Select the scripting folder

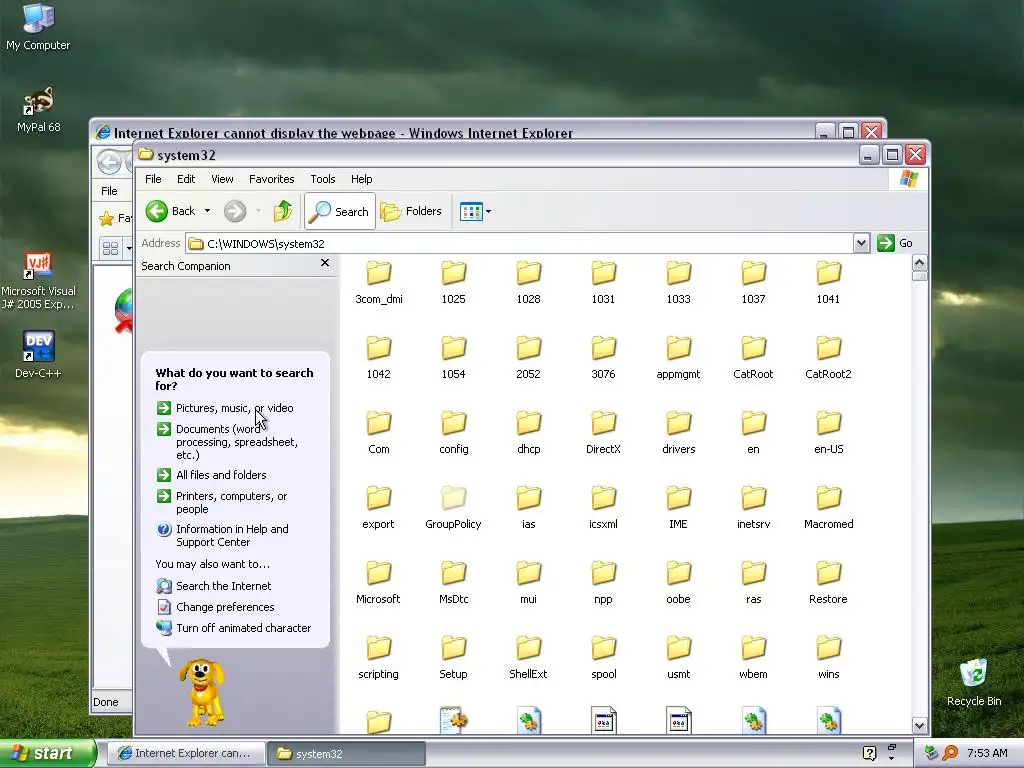pyautogui.click(x=379, y=659)
